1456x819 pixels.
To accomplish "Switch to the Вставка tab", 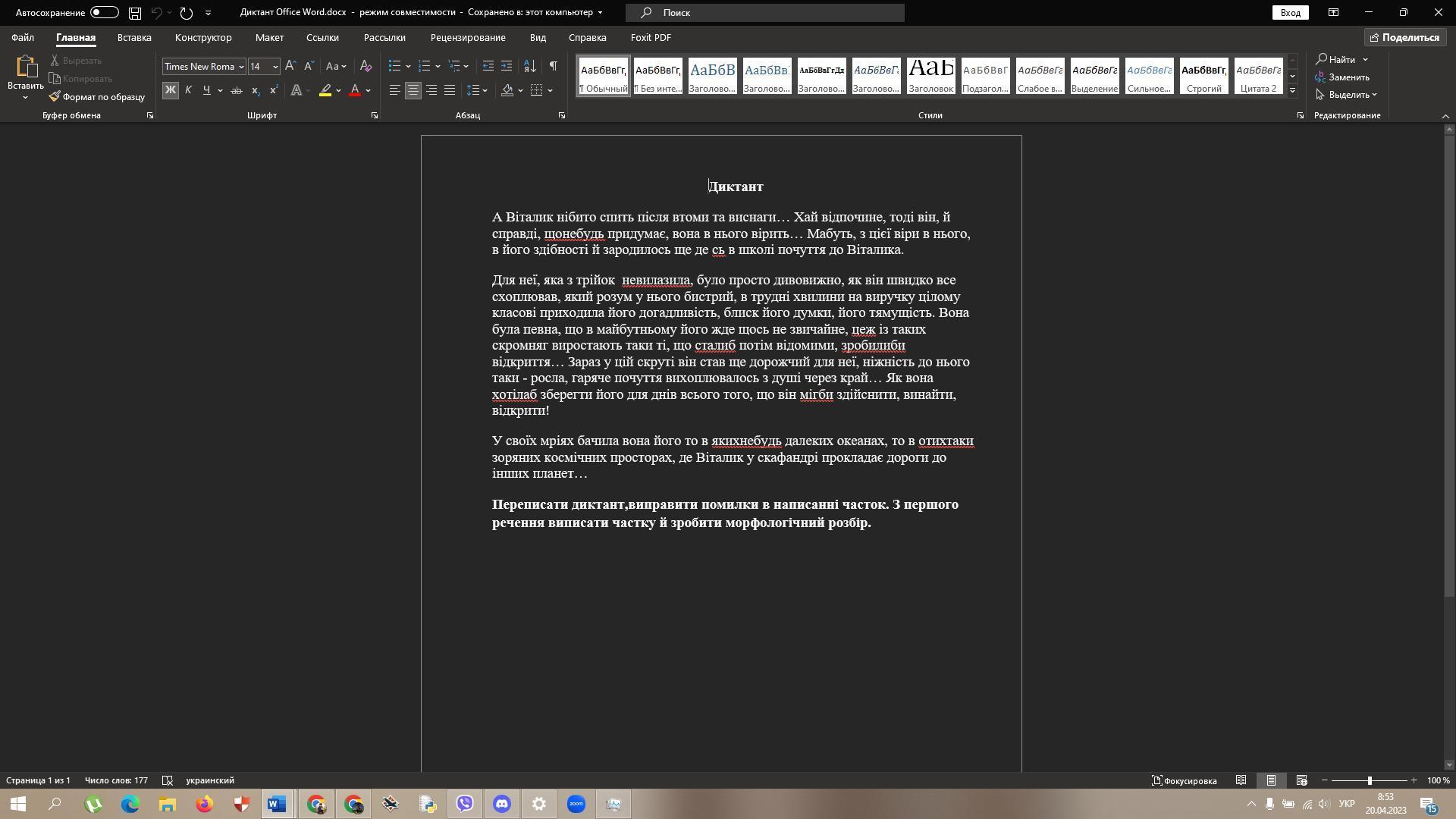I will coord(134,37).
